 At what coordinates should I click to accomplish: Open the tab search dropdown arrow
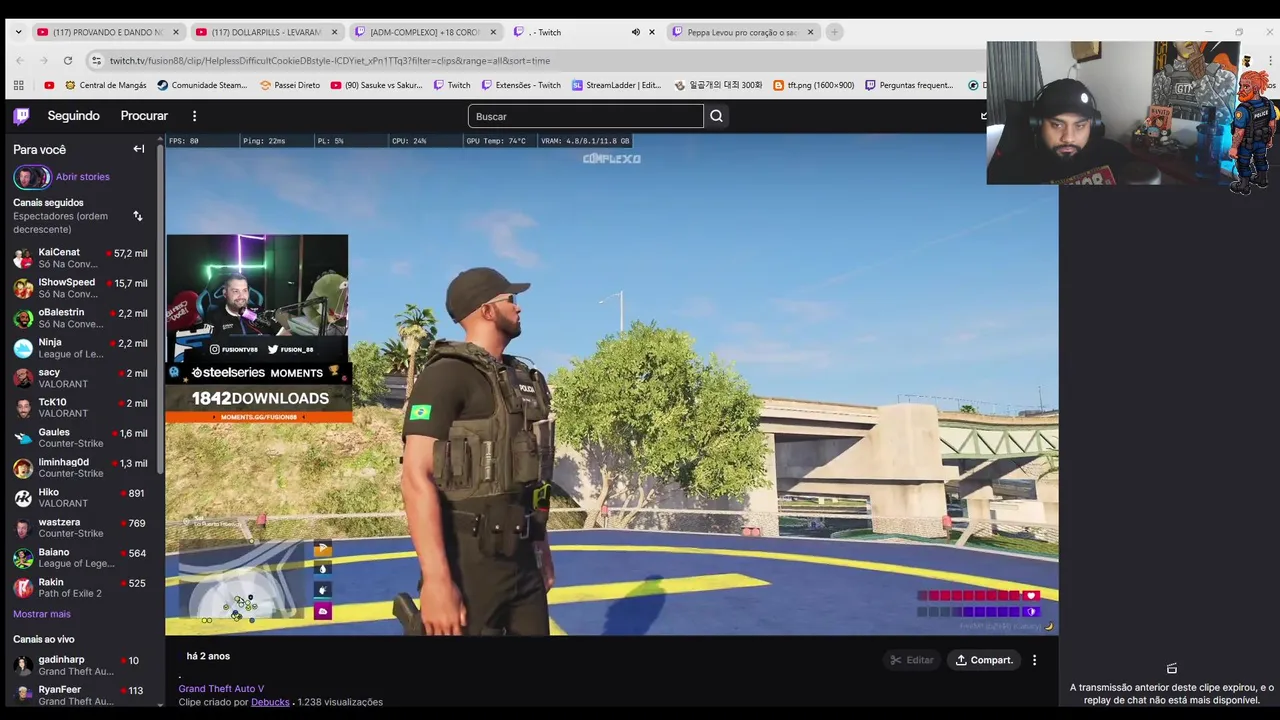(18, 32)
